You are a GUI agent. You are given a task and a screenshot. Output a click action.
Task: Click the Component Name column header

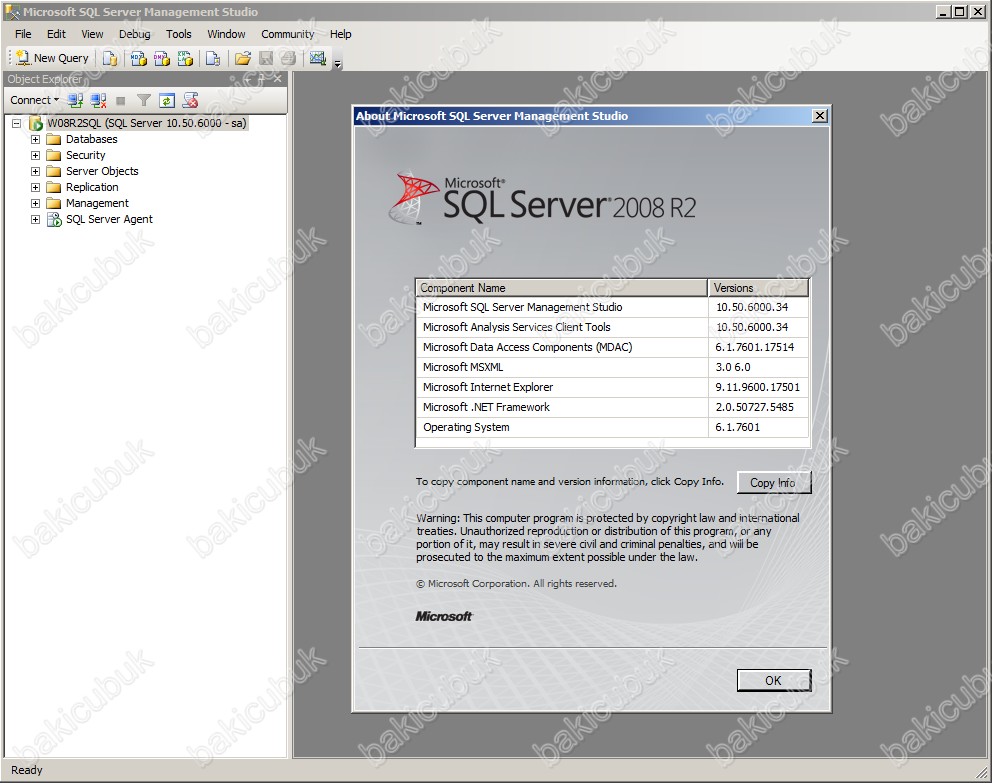coord(561,288)
